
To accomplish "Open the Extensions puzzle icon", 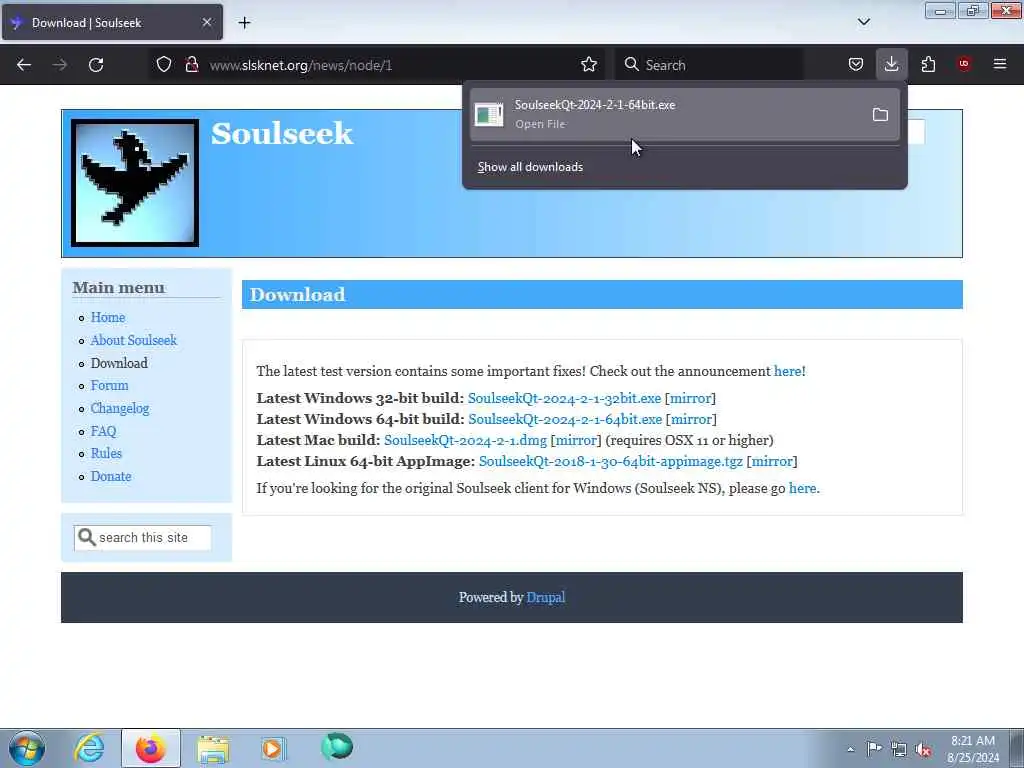I will (928, 65).
